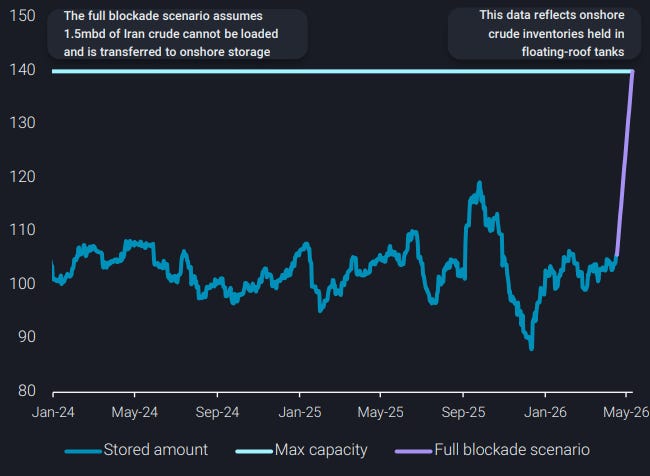Click the Sep-24 x-axis label
This screenshot has height=476, width=650.
217,412
